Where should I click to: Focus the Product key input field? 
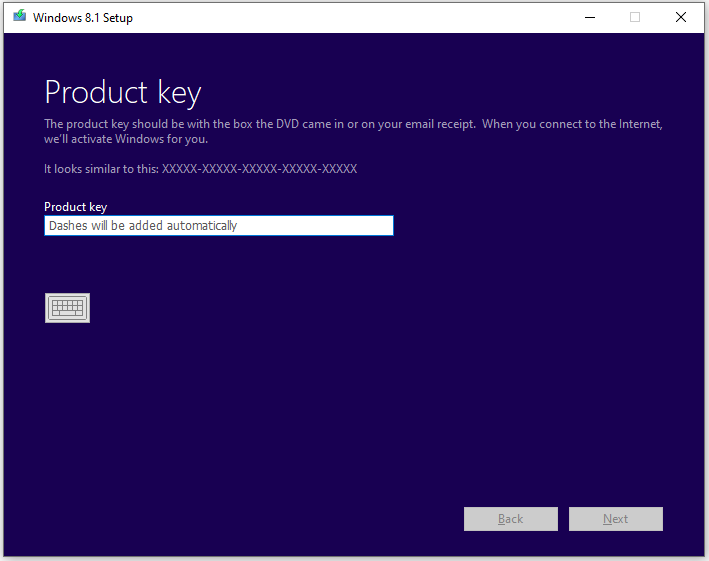(x=219, y=226)
